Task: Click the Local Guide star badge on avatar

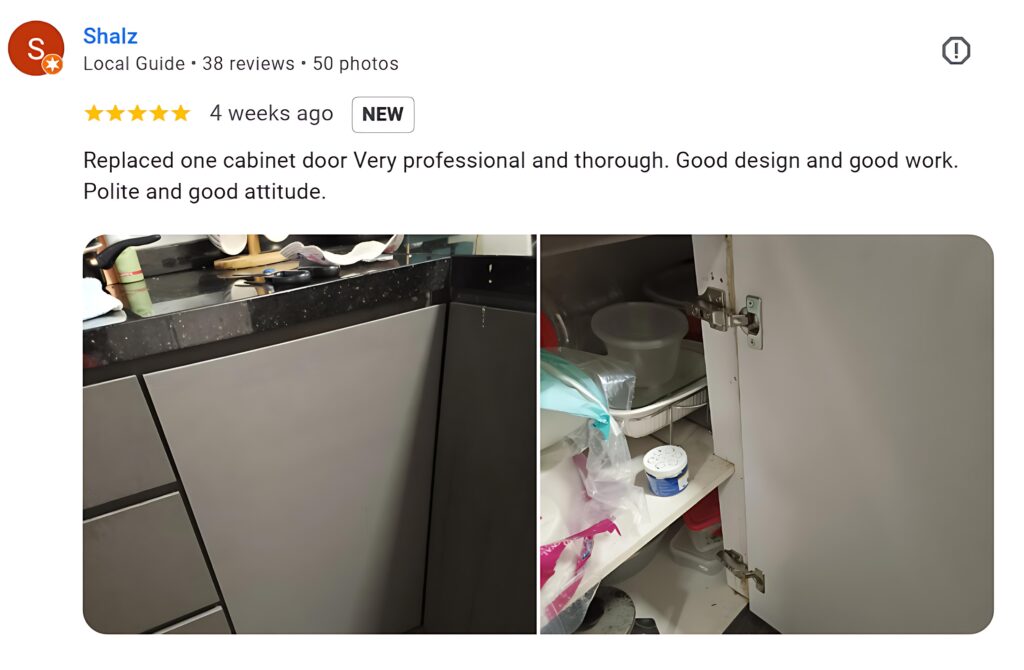Action: tap(53, 65)
